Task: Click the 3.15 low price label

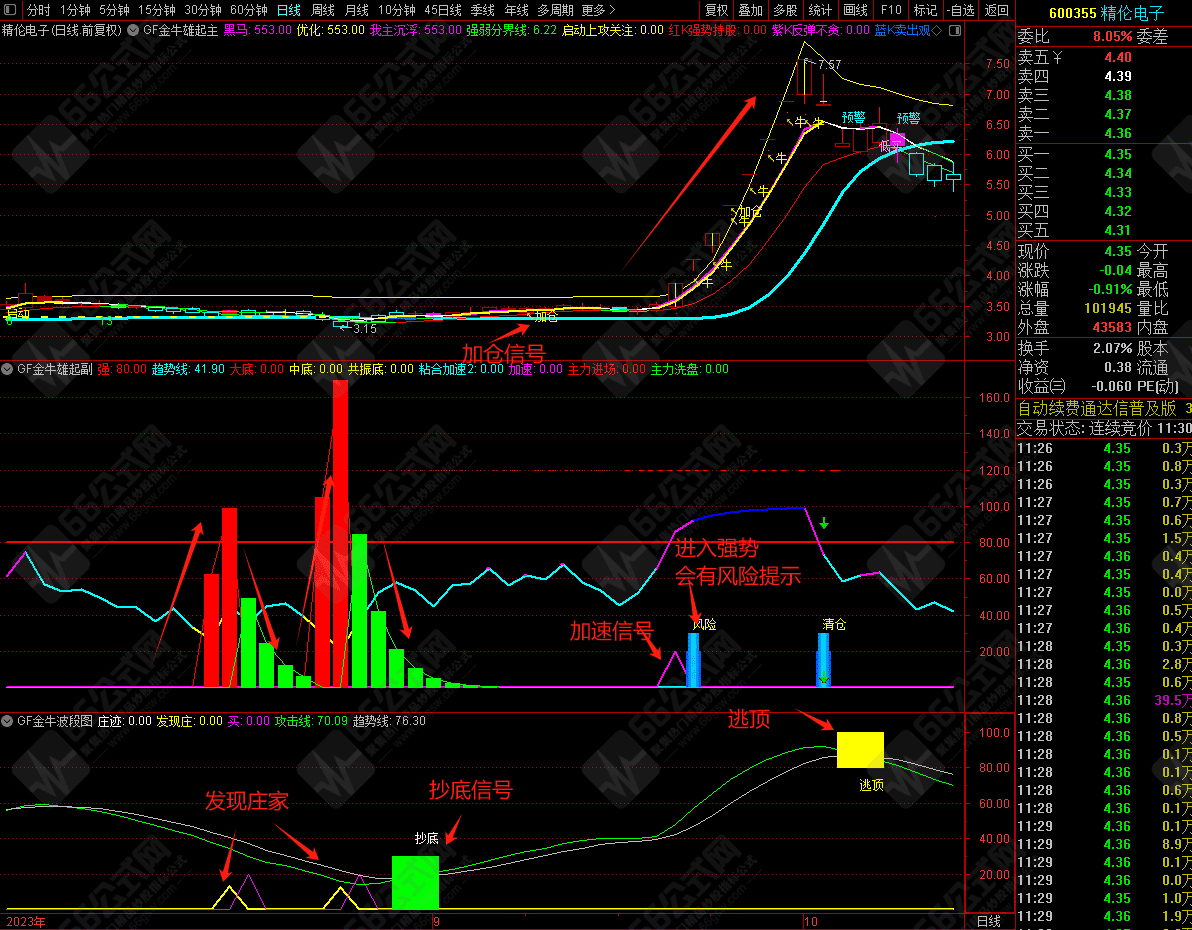Action: click(x=365, y=329)
